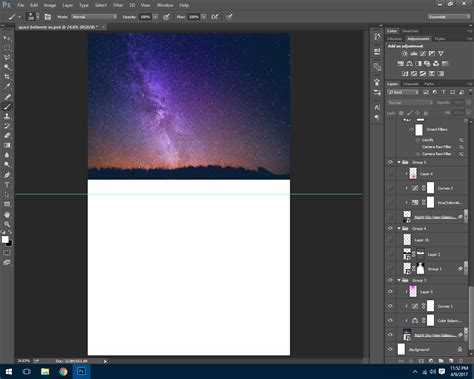
Task: Add a Photo Filter adjustment
Action: click(427, 64)
